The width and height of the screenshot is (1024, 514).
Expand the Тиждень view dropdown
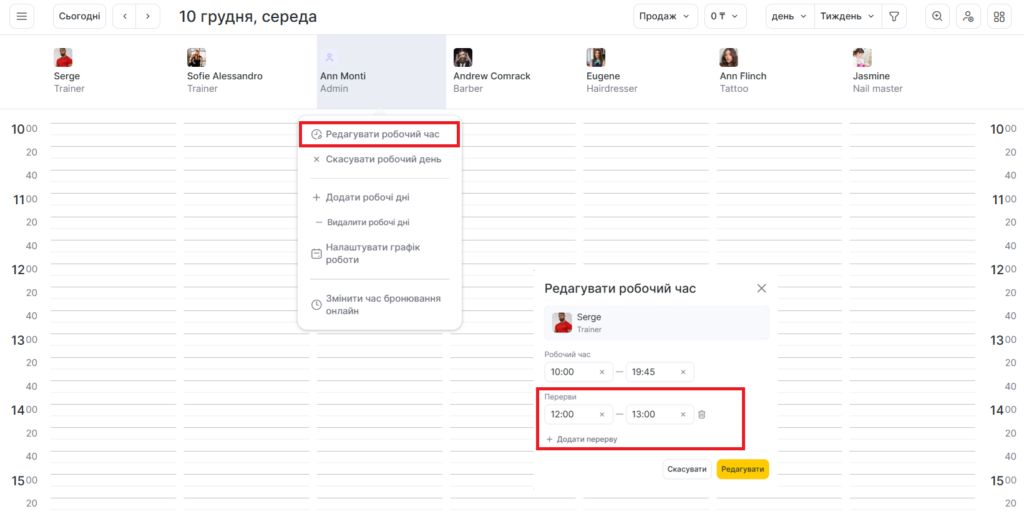[x=848, y=16]
